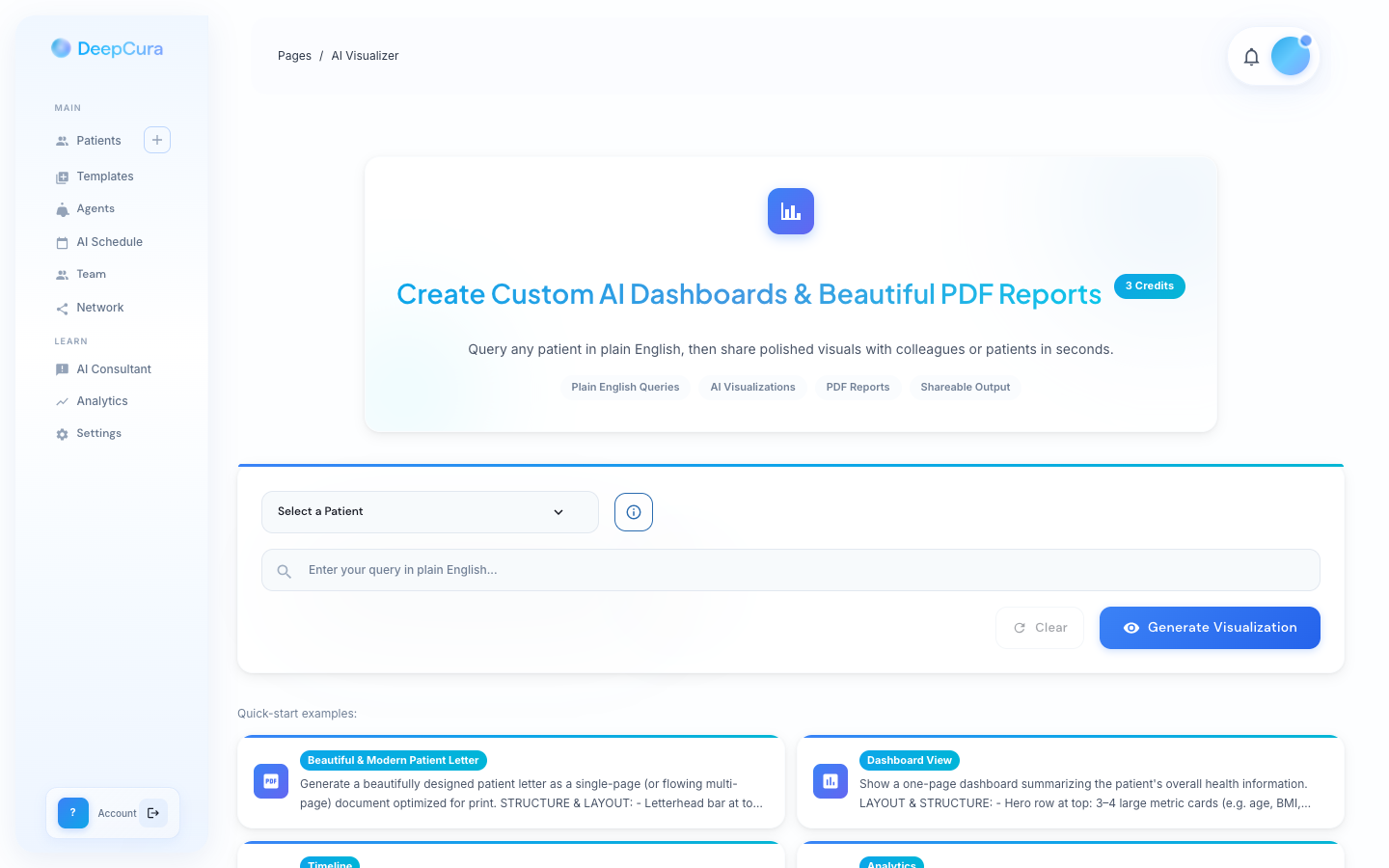Click the chart icon on Dashboard View card

(831, 781)
